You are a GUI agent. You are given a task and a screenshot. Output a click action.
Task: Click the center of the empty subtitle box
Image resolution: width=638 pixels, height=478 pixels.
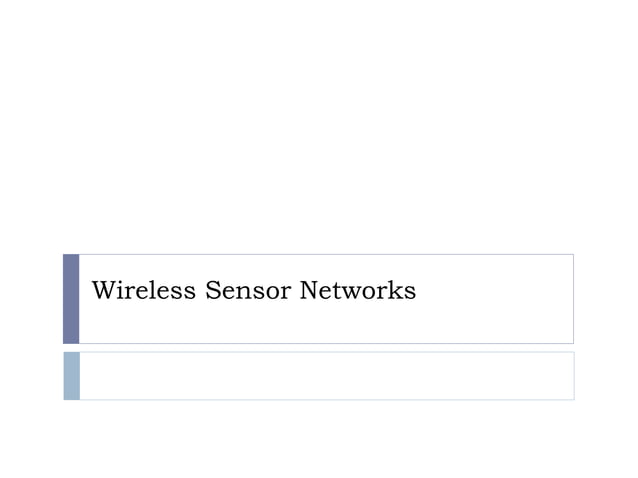tap(326, 375)
